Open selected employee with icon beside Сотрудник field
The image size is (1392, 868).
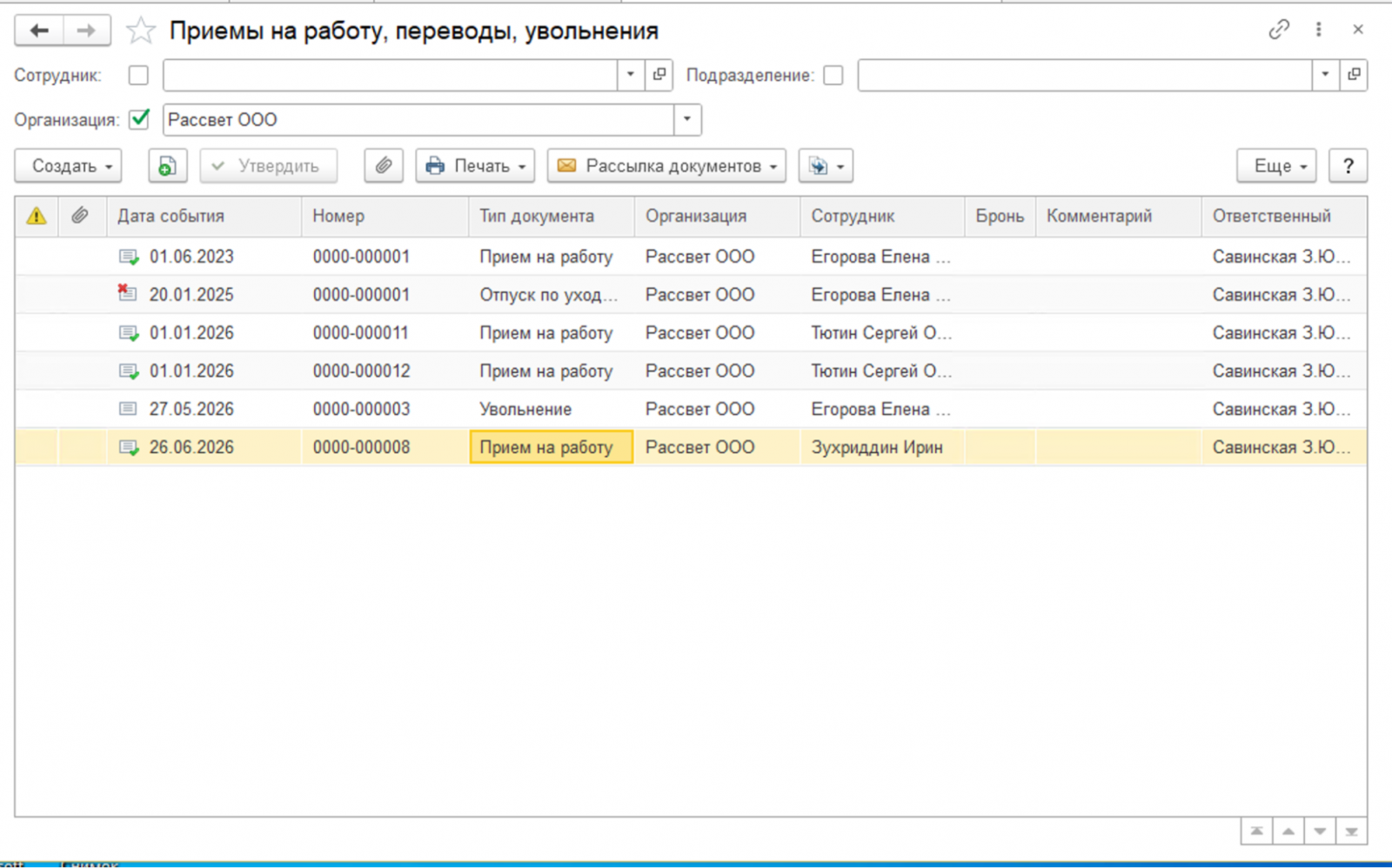(659, 75)
